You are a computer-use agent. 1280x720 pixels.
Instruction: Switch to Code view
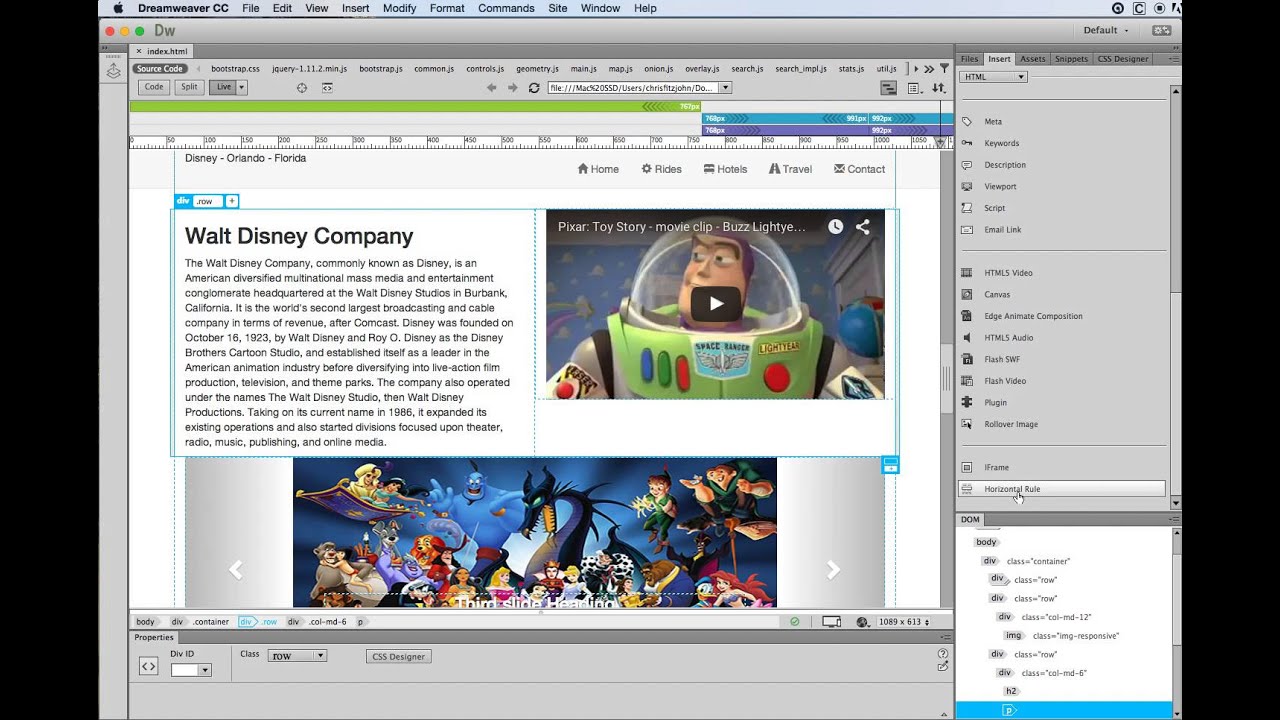[x=154, y=87]
